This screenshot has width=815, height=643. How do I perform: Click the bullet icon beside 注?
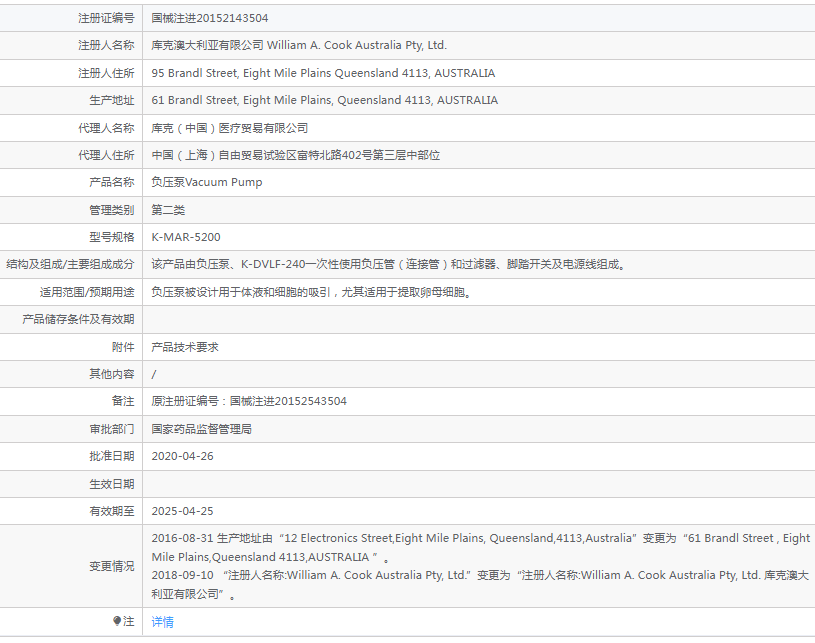[117, 621]
